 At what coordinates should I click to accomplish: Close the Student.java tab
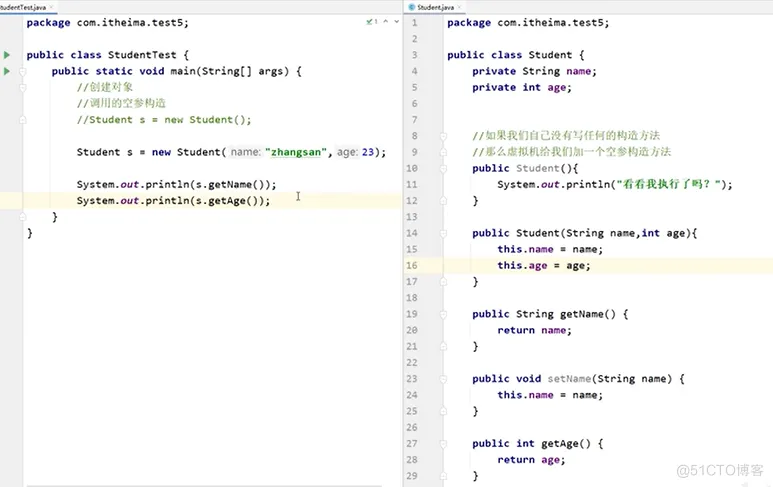click(x=459, y=7)
